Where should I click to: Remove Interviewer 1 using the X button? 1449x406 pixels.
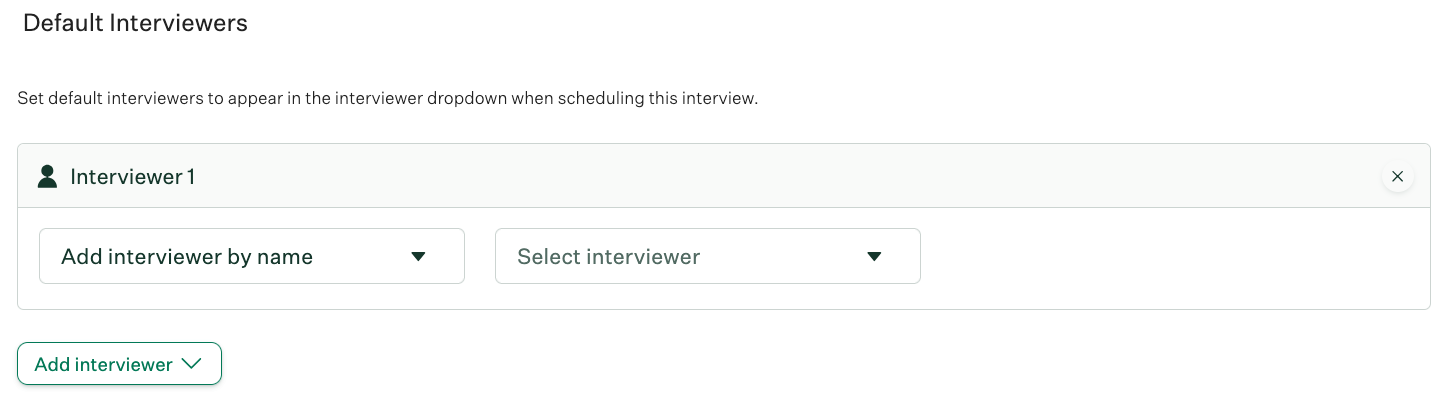(x=1397, y=177)
